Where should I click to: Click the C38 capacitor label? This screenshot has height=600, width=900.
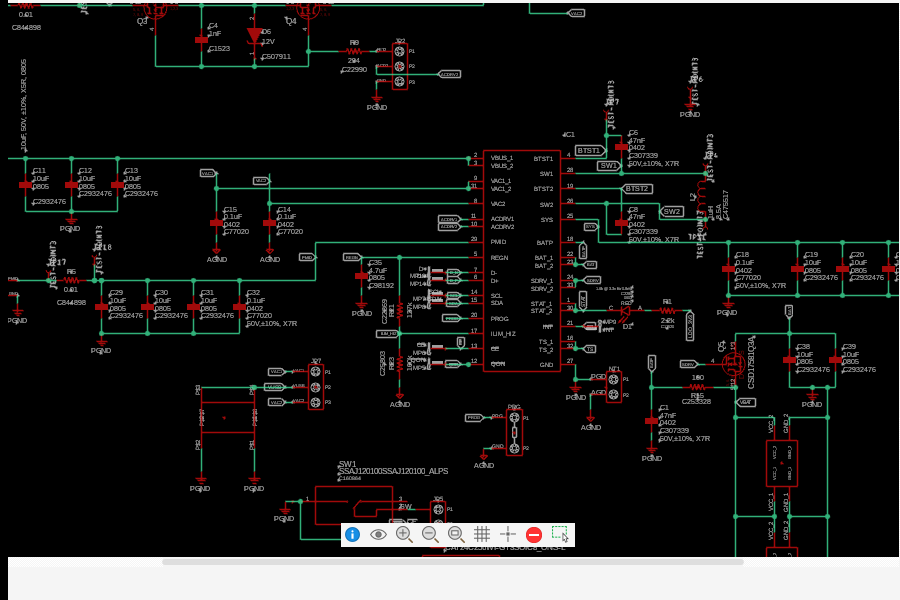coord(803,346)
